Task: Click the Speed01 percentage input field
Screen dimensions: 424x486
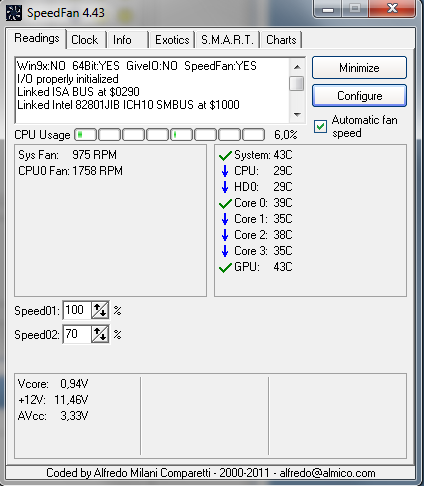Action: 77,310
